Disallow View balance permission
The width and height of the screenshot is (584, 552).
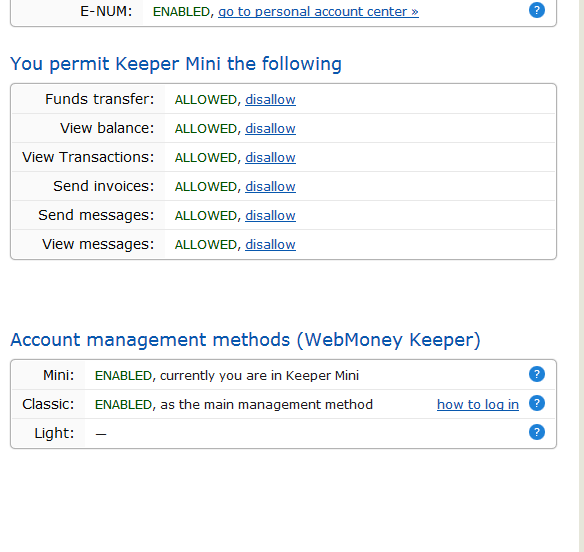pos(270,129)
